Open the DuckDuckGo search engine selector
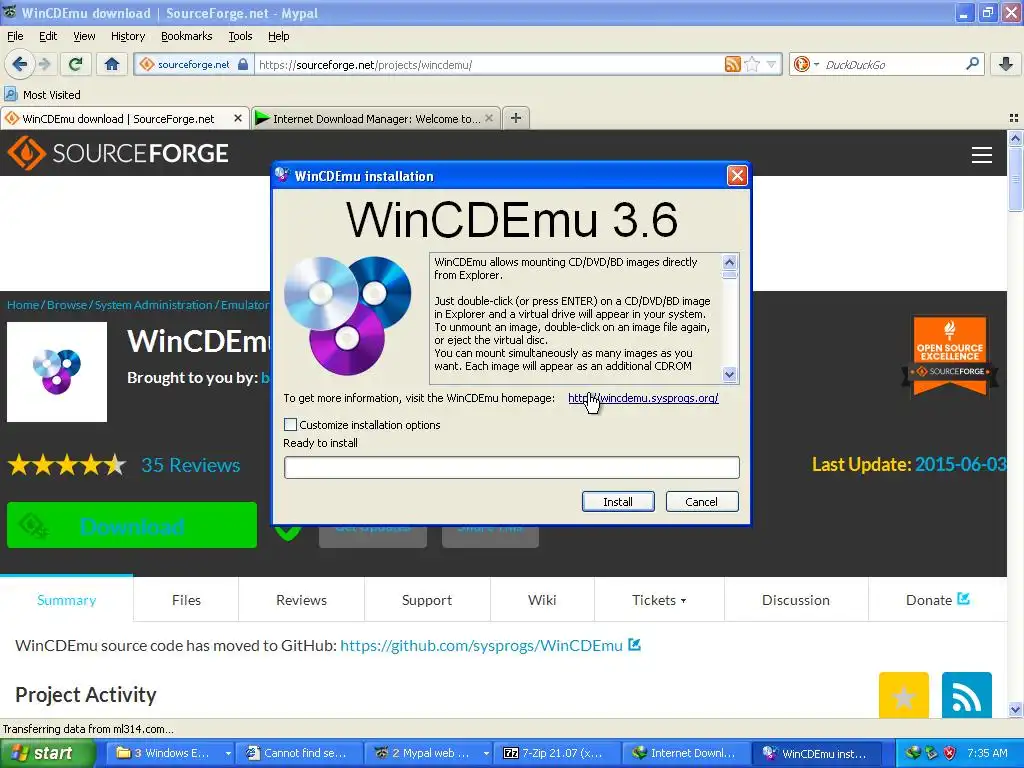Viewport: 1024px width, 768px height. click(x=806, y=64)
